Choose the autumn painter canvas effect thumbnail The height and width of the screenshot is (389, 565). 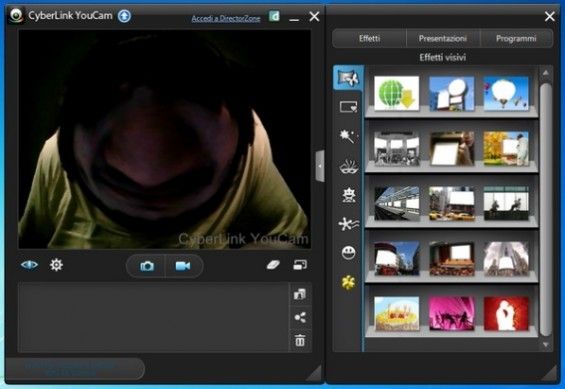coord(506,148)
